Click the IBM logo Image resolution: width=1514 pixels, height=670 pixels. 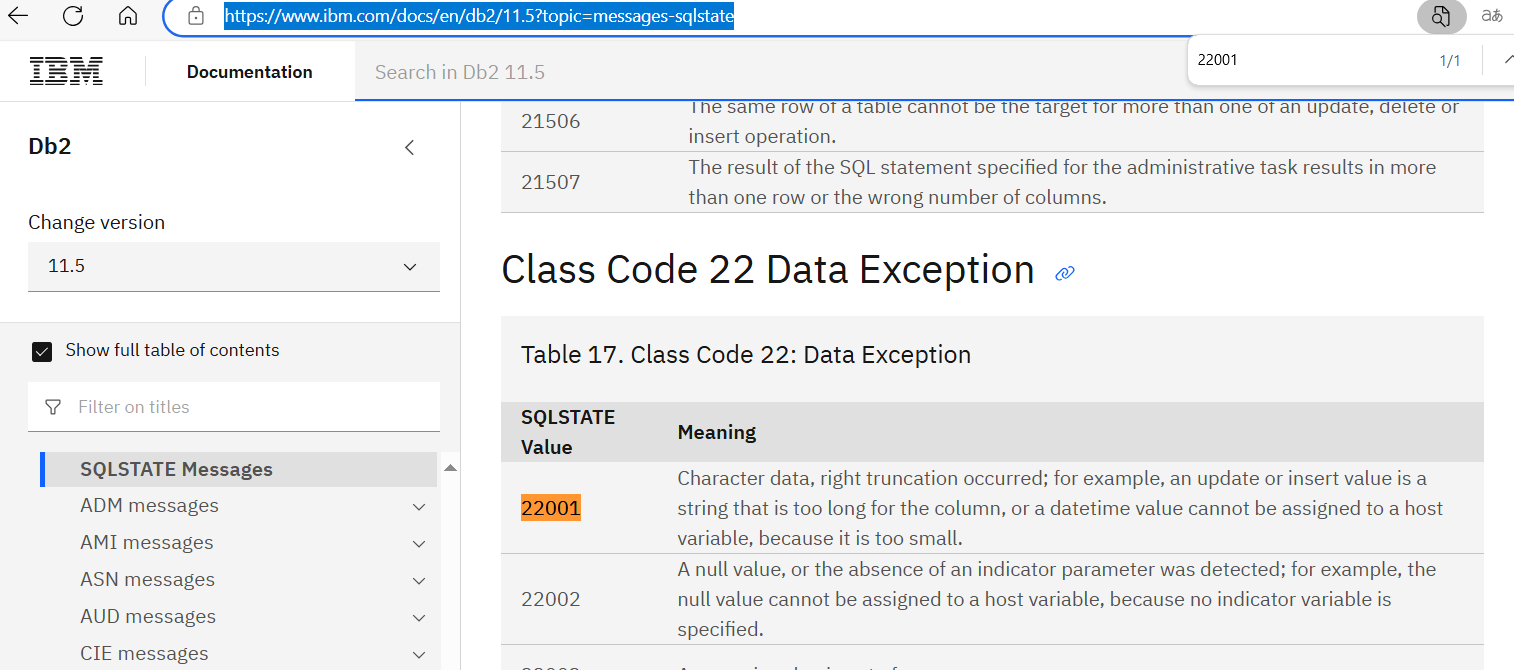[66, 71]
